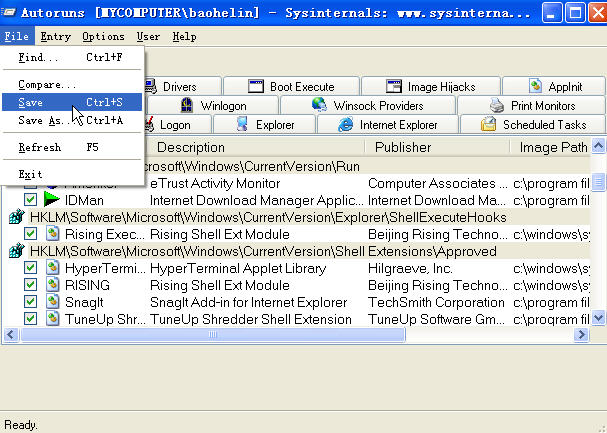Image resolution: width=607 pixels, height=433 pixels.
Task: Click the vertical scrollbar down arrow
Action: click(x=598, y=318)
